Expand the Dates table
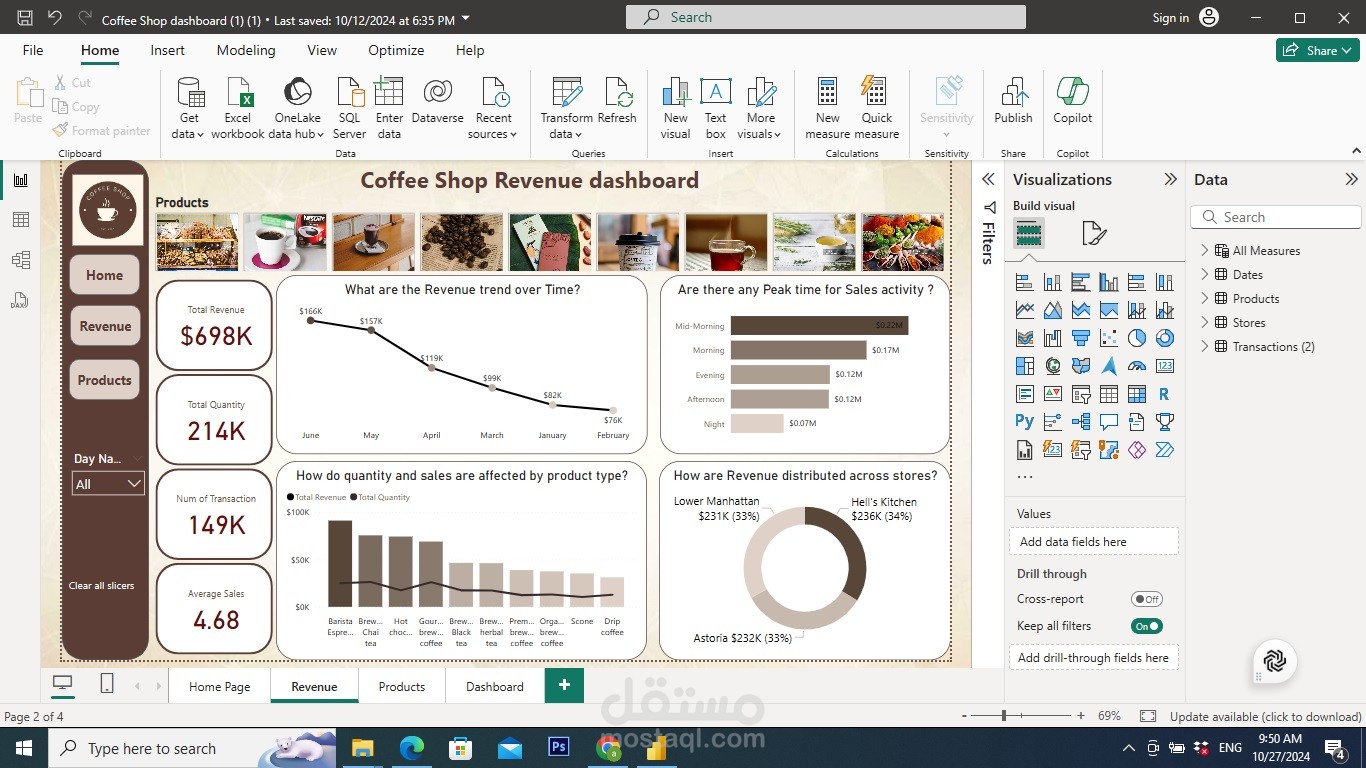Viewport: 1366px width, 768px height. click(1205, 275)
